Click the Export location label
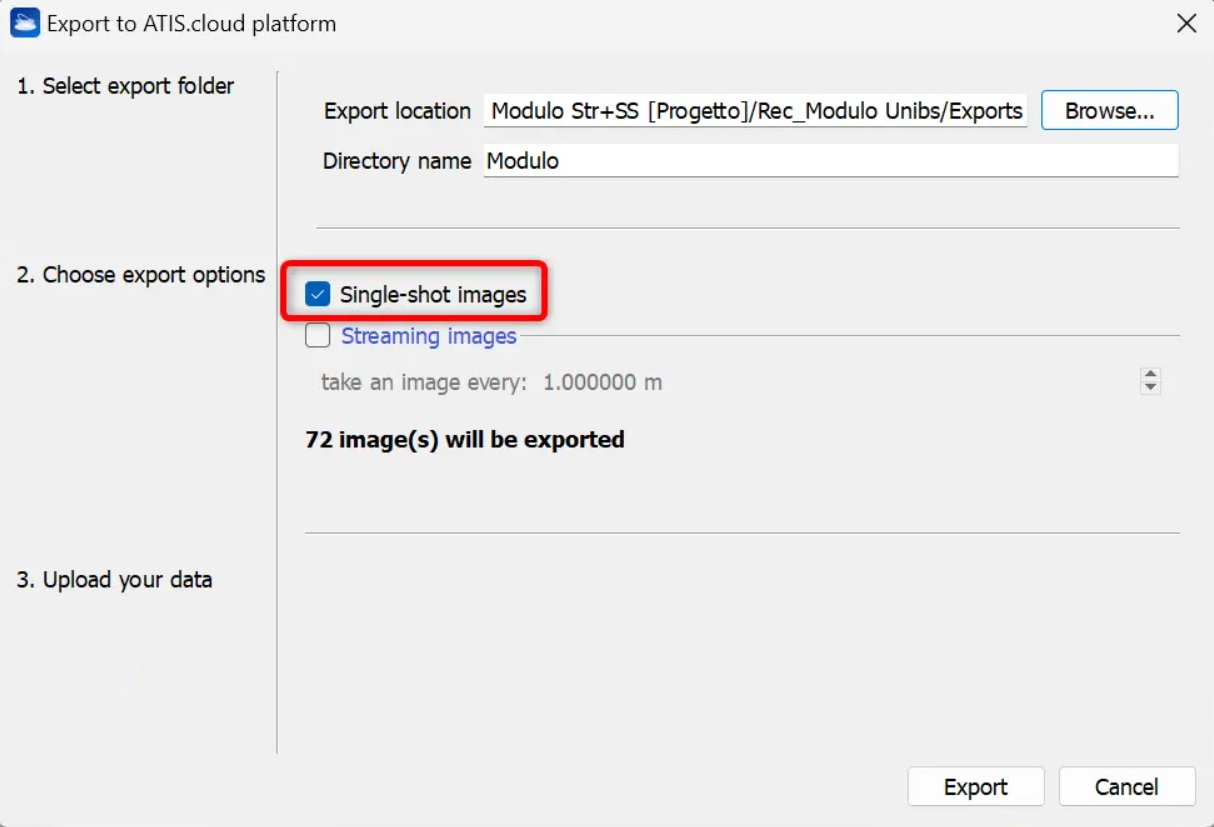 coord(397,111)
